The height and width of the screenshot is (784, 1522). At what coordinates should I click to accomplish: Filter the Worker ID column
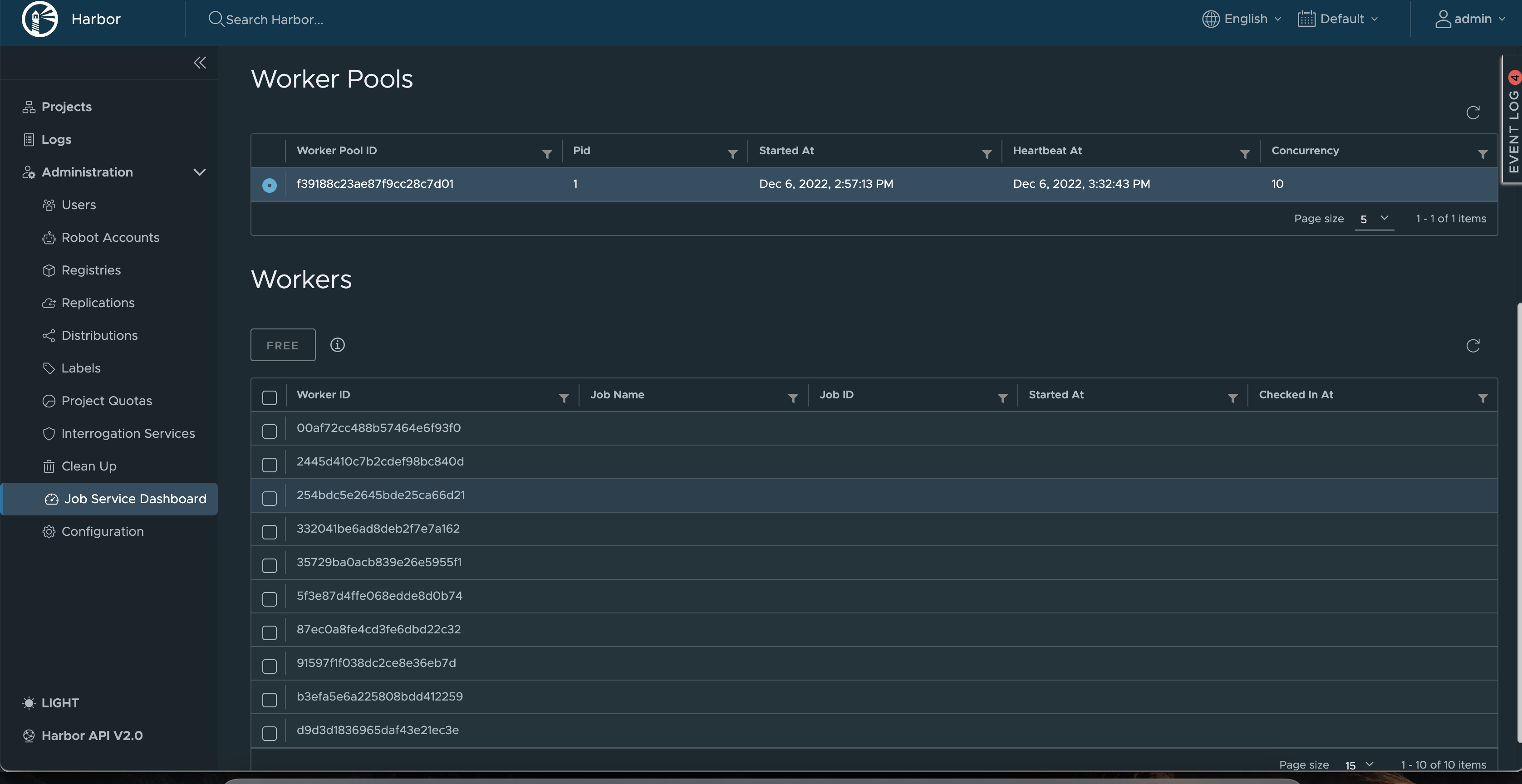(x=564, y=397)
